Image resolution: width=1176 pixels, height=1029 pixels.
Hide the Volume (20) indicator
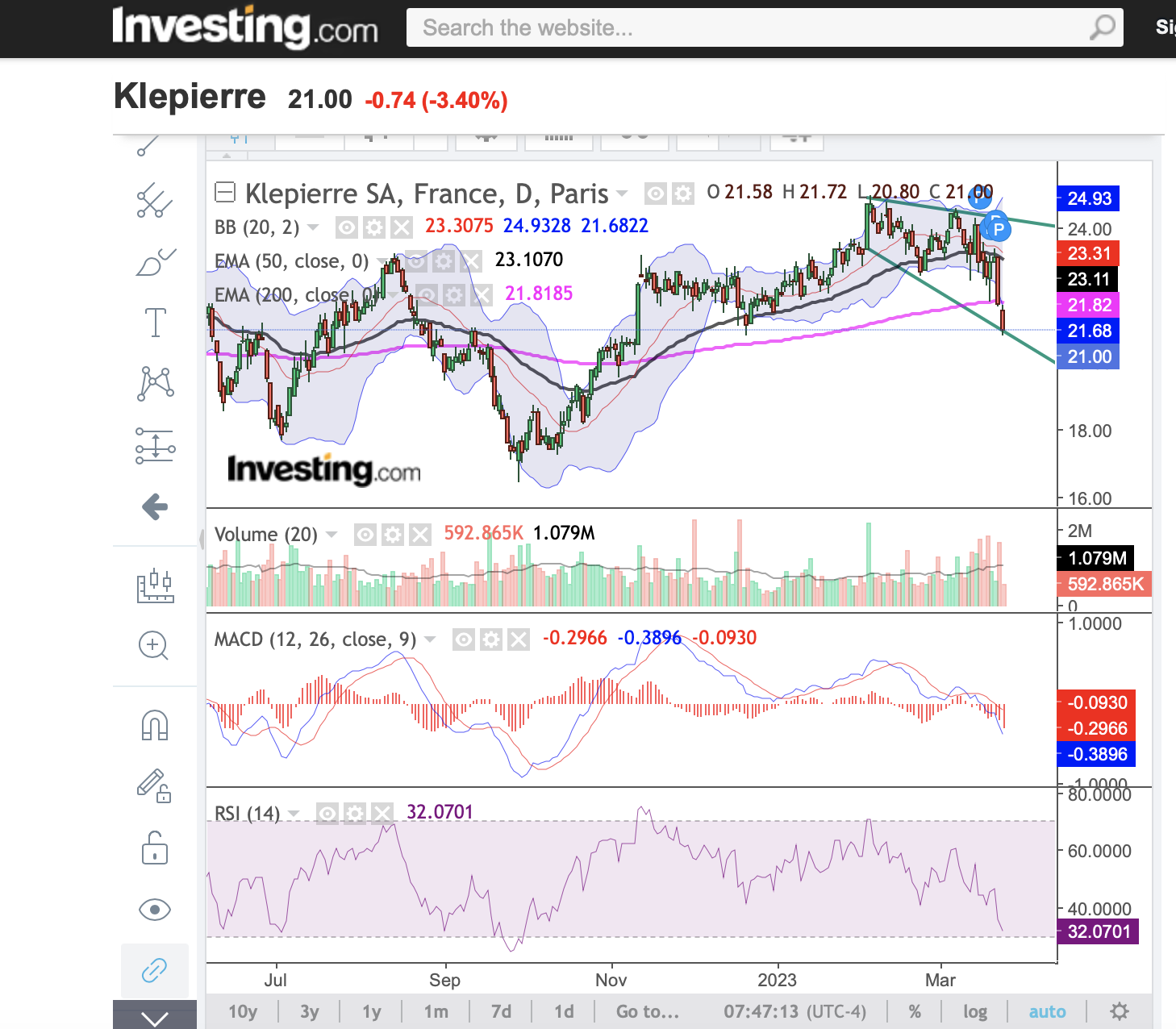(x=365, y=535)
